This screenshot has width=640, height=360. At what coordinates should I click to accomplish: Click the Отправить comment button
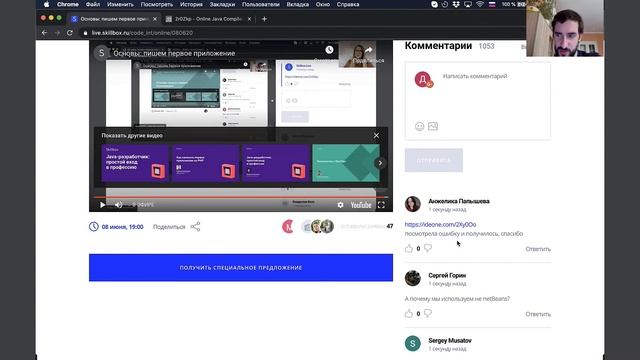pyautogui.click(x=434, y=160)
